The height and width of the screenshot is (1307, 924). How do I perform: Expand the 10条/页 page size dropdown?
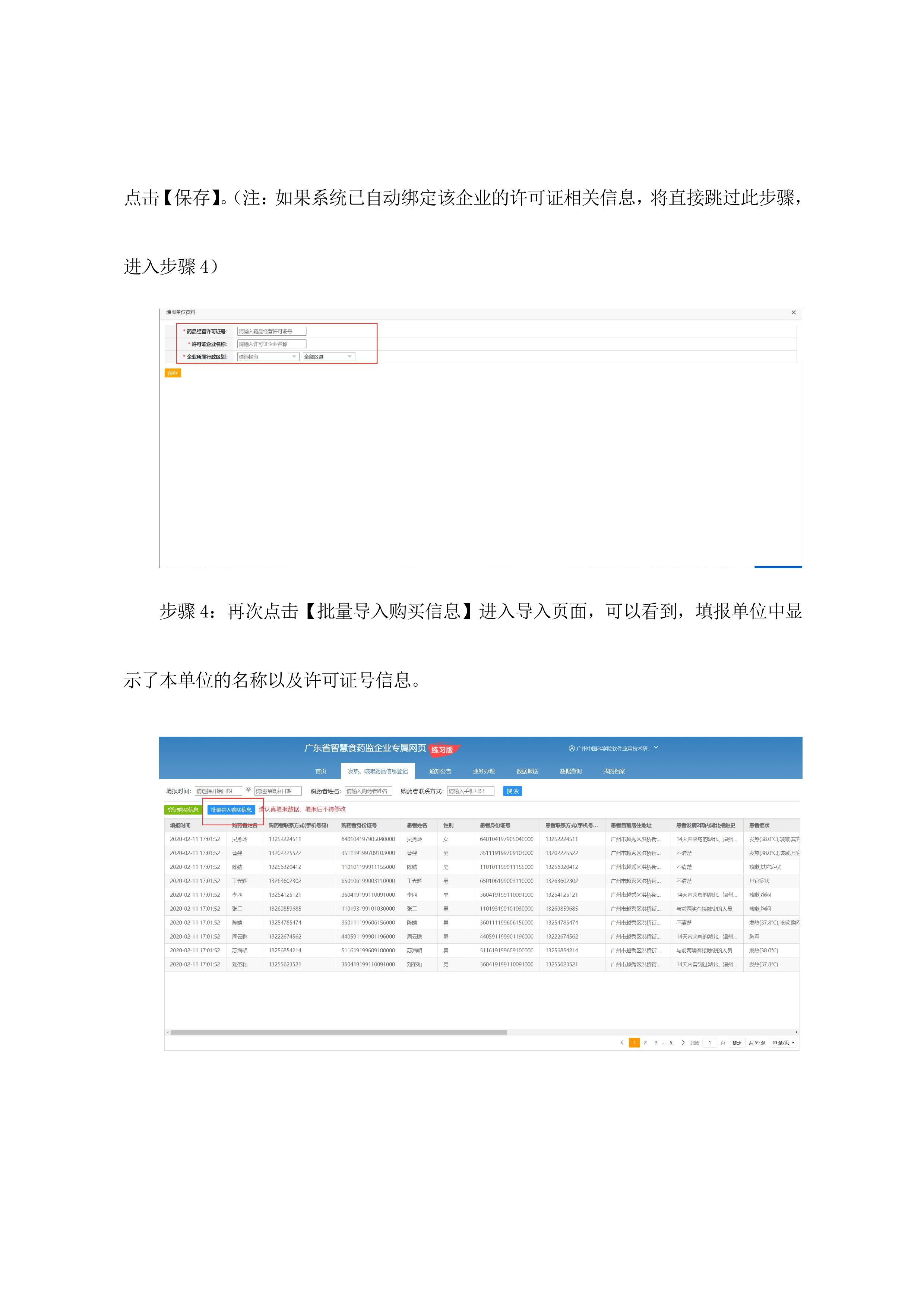(x=784, y=1042)
